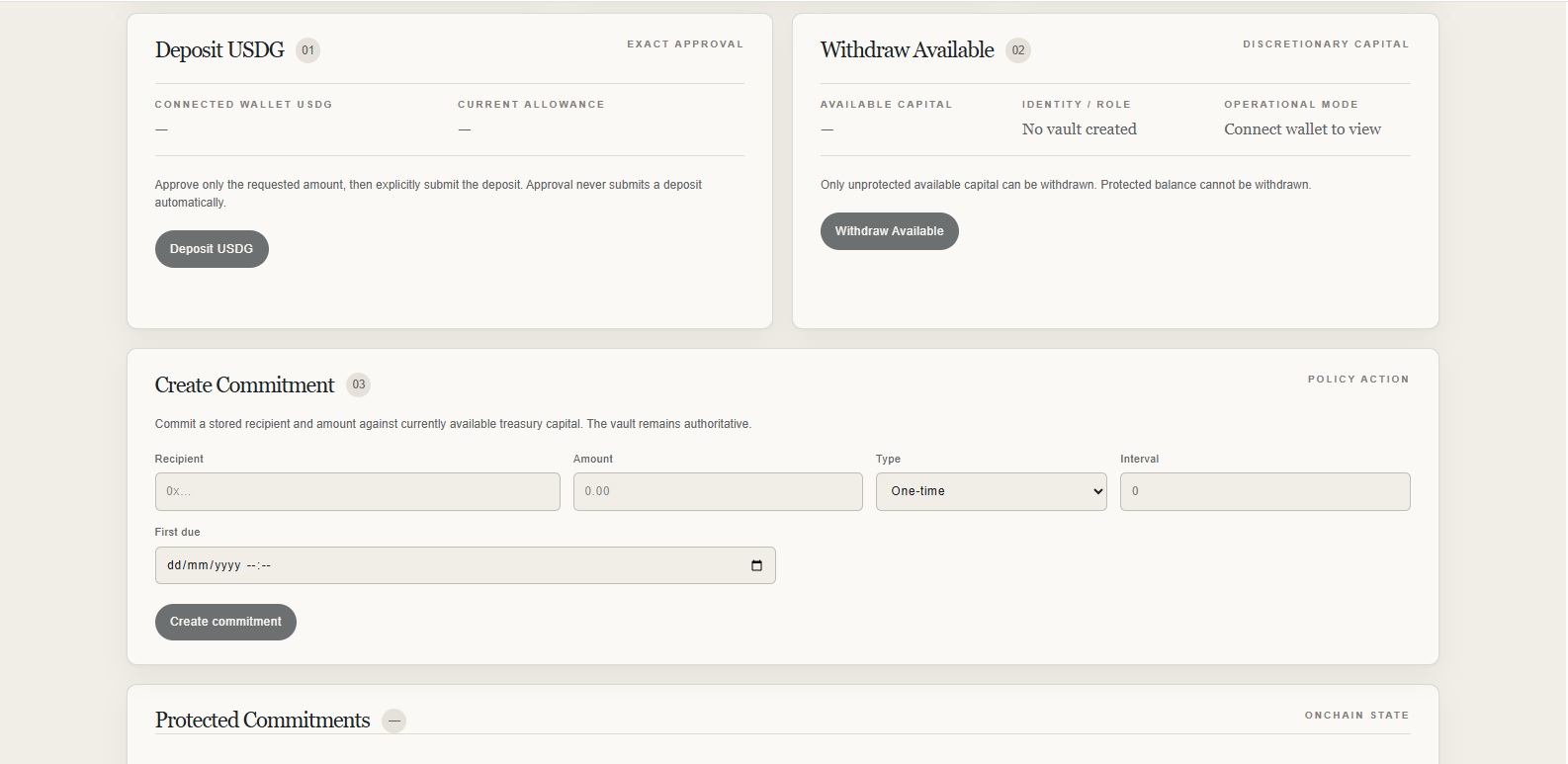
Task: Click the 'Connect wallet to view' value
Action: coord(1303,129)
